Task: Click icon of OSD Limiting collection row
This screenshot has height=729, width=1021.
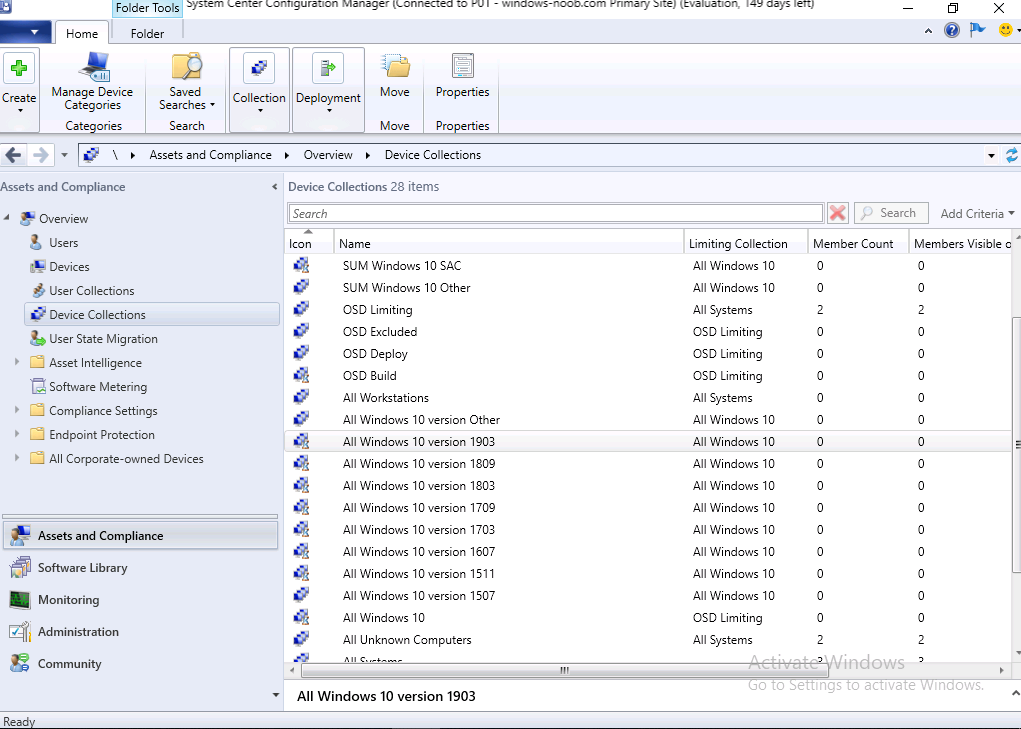Action: click(x=301, y=309)
